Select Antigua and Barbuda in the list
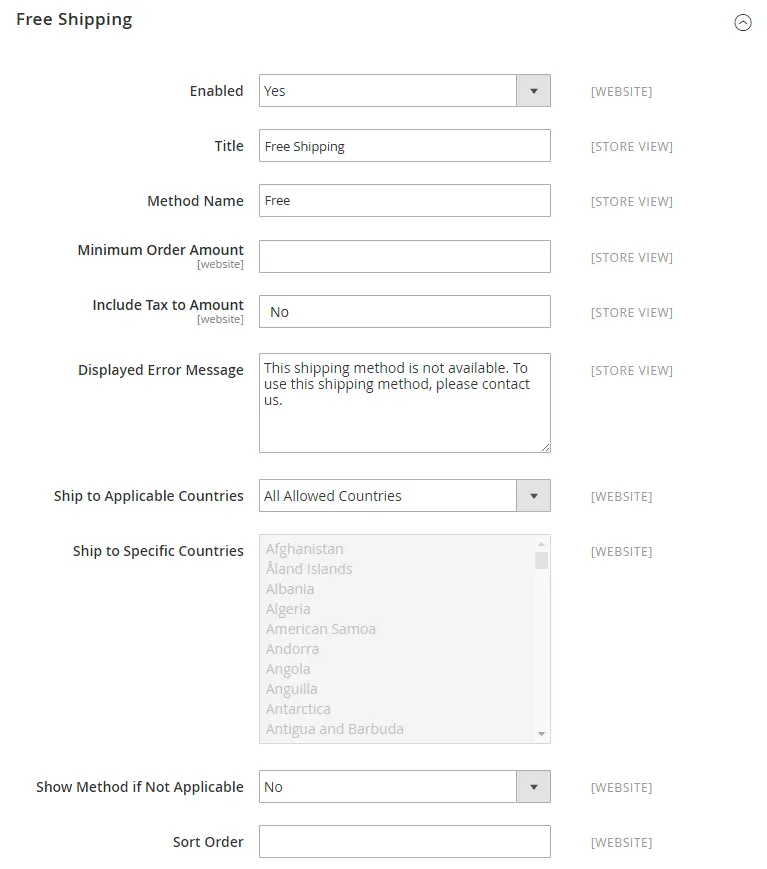Screen dimensions: 767x869 (334, 728)
